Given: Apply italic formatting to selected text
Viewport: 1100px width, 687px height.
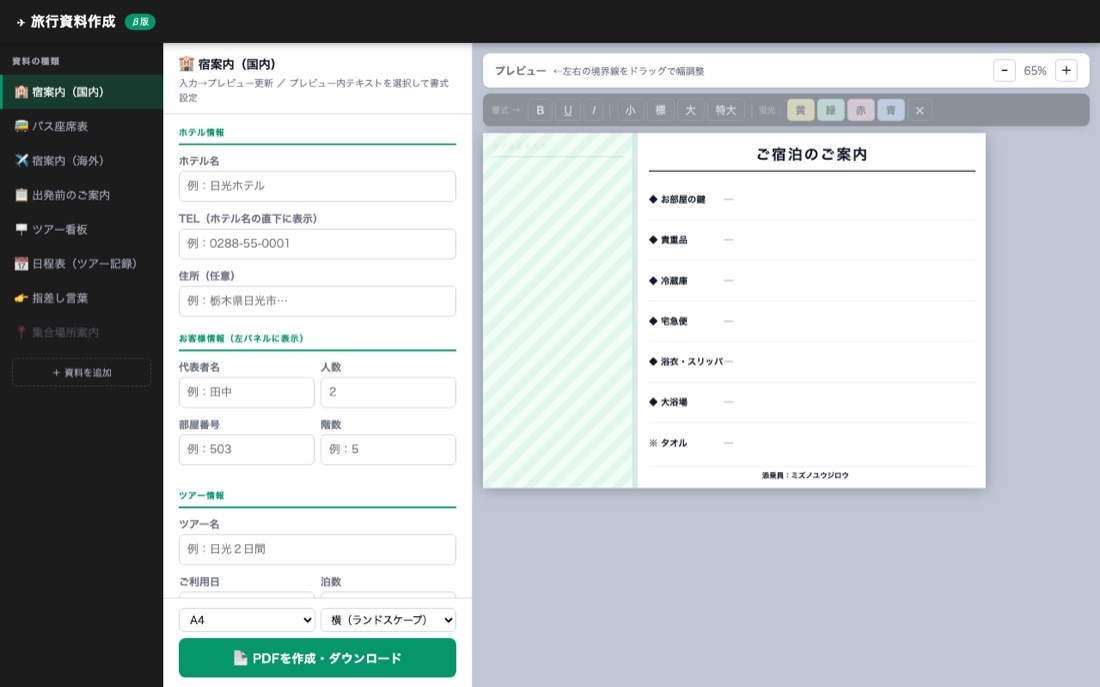Looking at the screenshot, I should (593, 110).
